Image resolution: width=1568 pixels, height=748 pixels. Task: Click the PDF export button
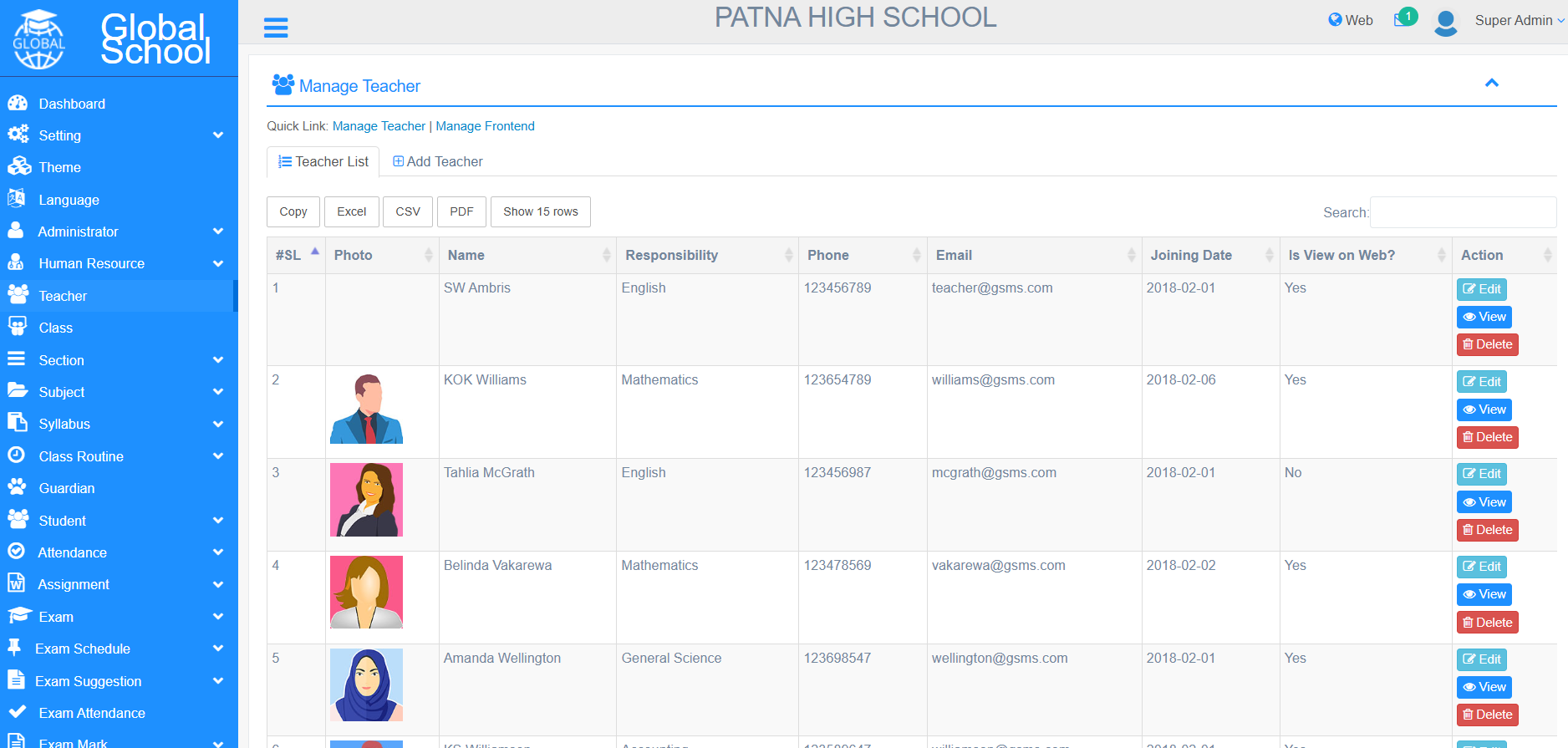(x=461, y=211)
